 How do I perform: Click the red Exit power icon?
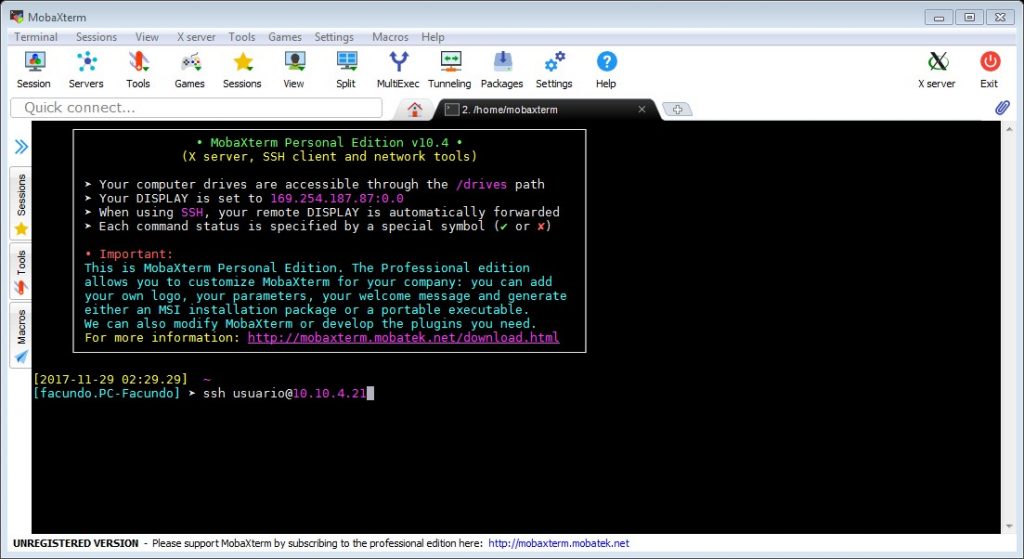point(989,70)
